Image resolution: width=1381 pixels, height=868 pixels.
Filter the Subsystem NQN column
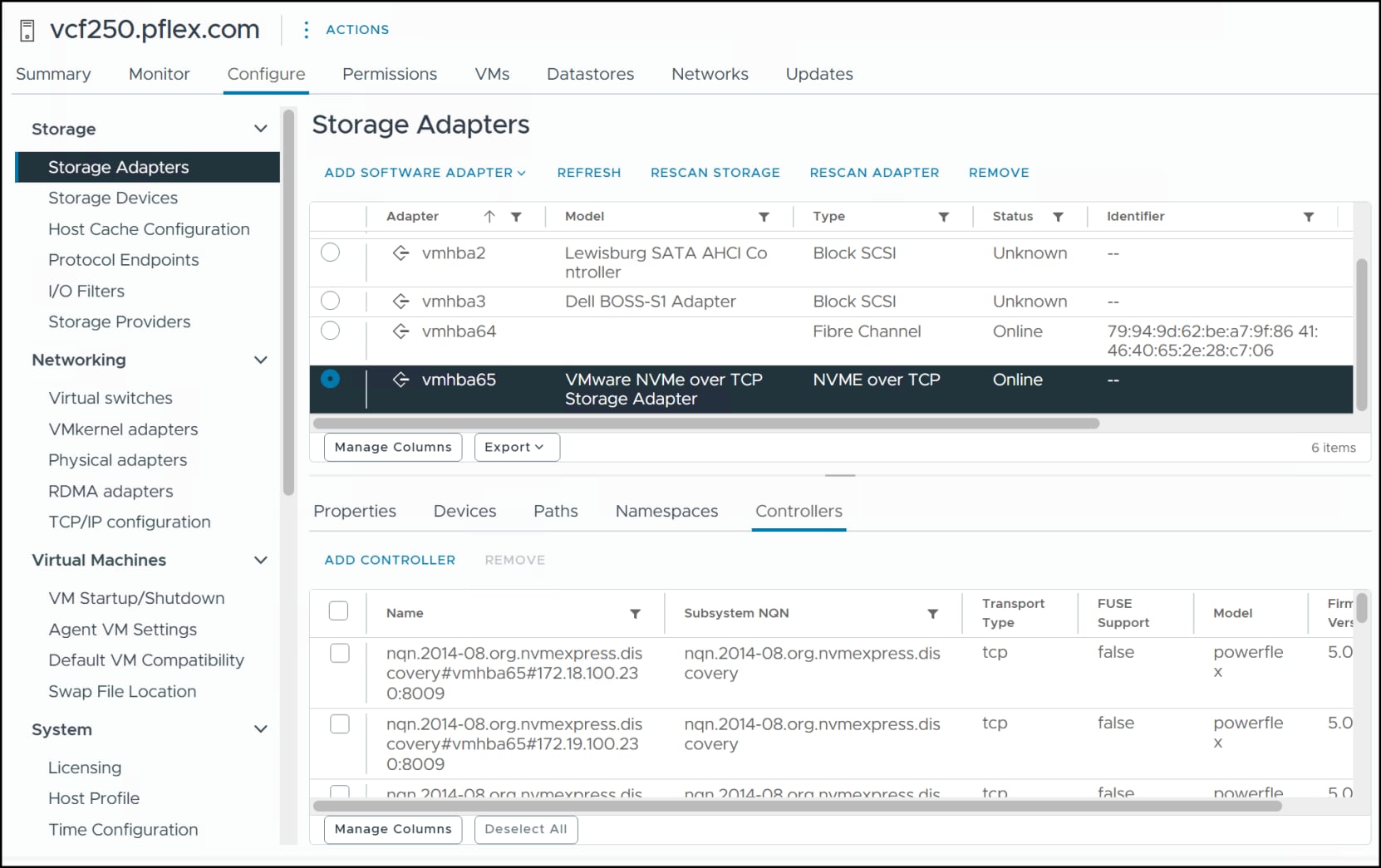pos(933,614)
